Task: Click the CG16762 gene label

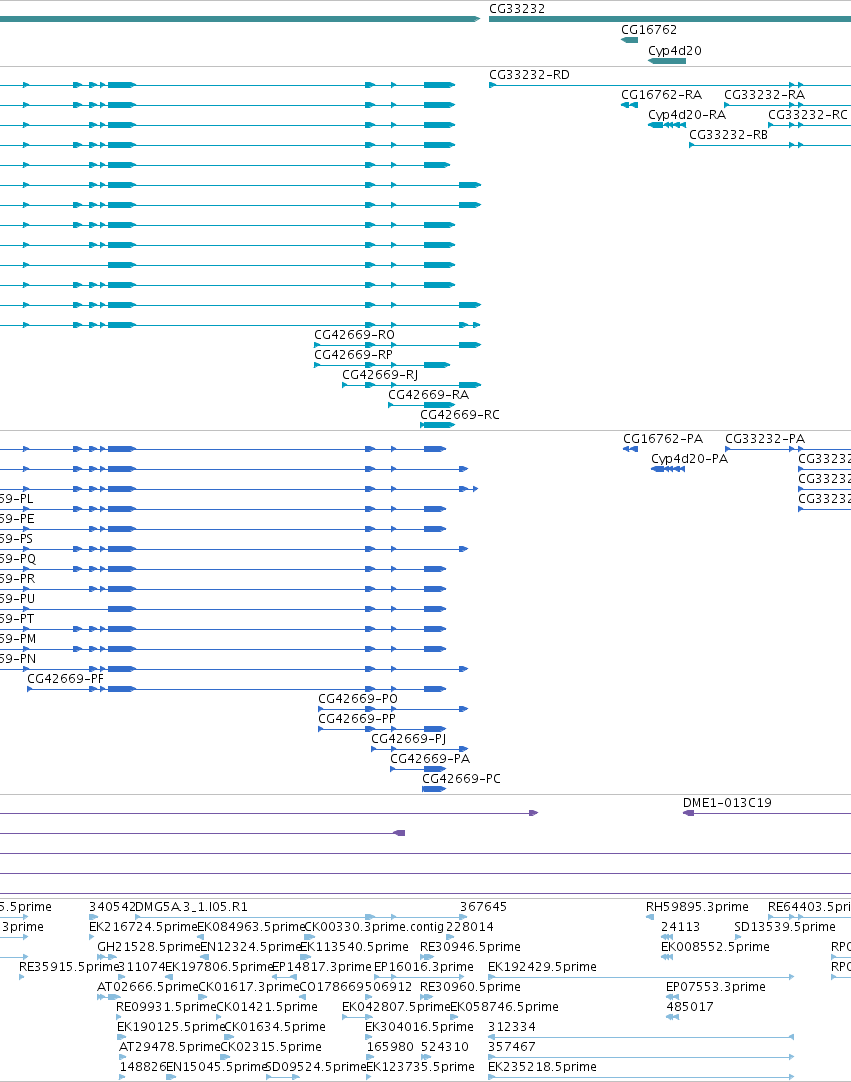Action: (x=649, y=30)
